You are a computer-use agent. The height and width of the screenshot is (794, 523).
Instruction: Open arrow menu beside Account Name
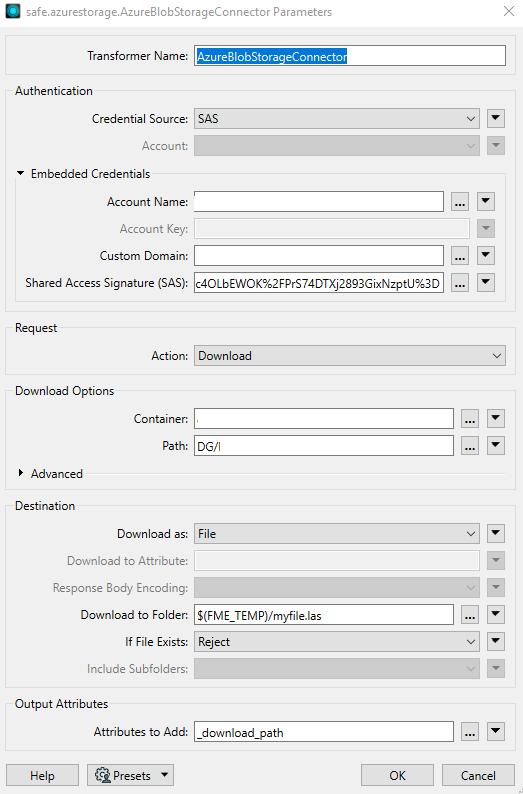click(x=486, y=202)
